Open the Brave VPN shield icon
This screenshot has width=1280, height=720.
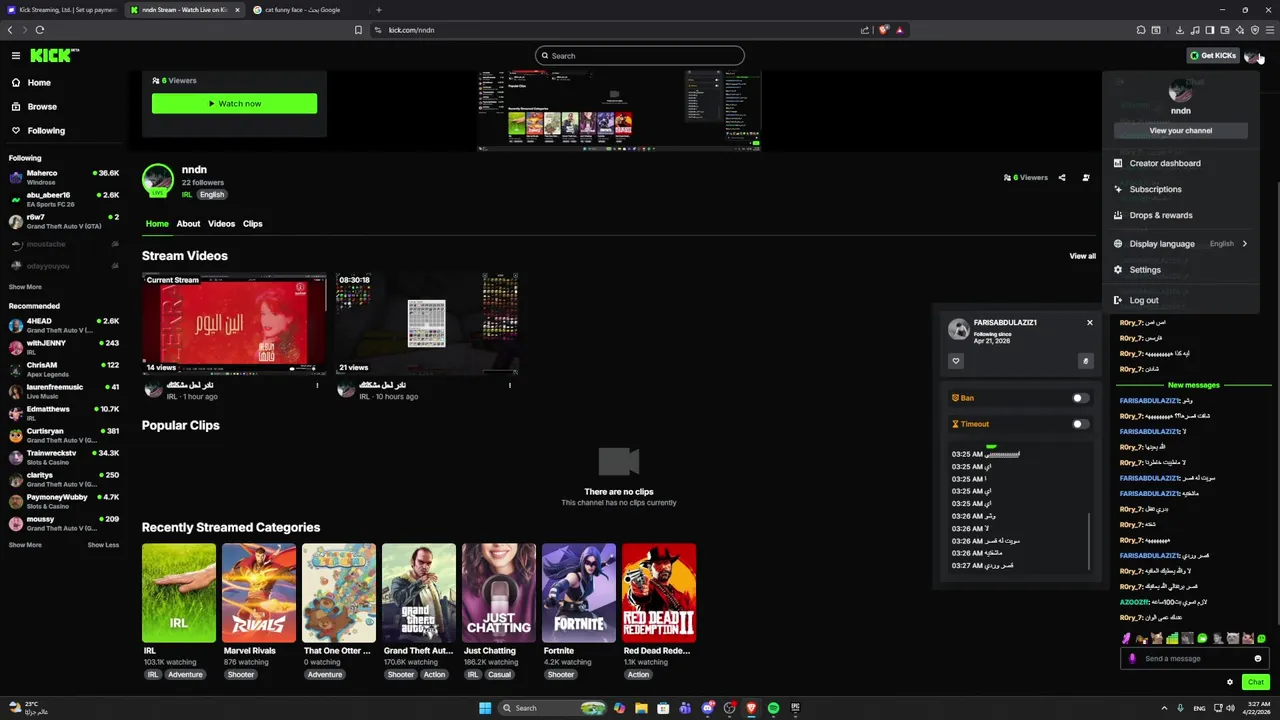1255,30
